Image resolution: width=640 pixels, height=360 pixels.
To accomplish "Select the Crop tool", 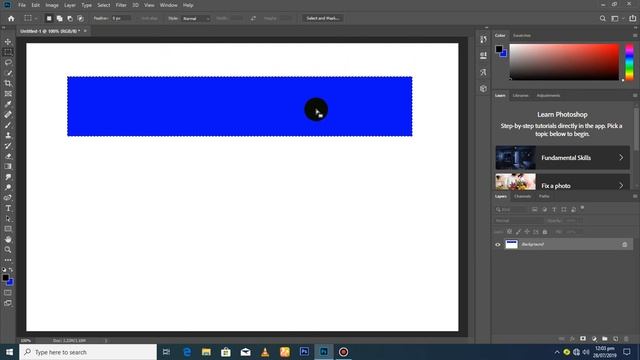I will pyautogui.click(x=8, y=83).
